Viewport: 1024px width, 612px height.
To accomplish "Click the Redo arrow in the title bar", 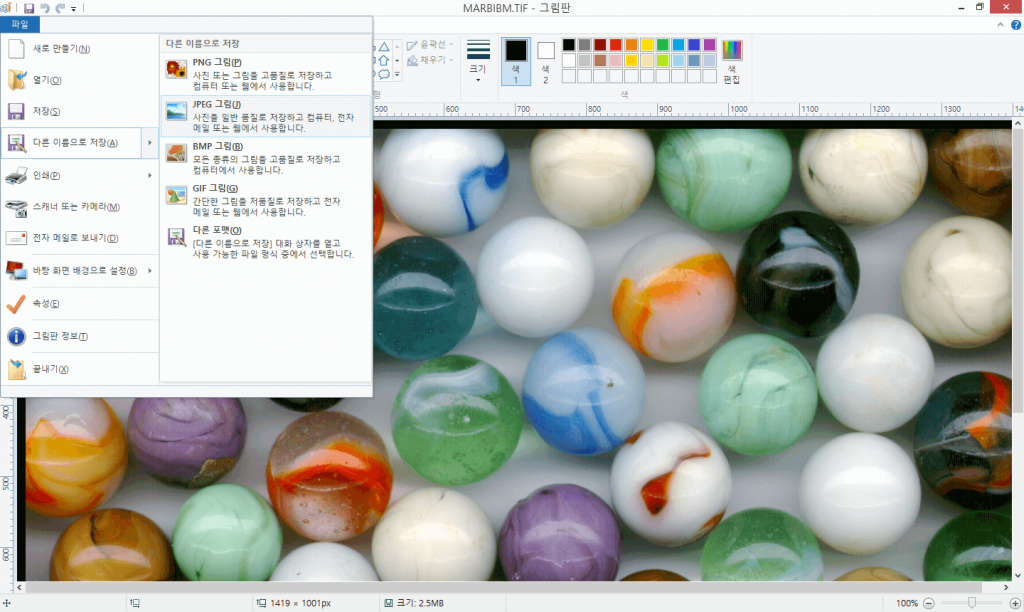I will point(60,8).
